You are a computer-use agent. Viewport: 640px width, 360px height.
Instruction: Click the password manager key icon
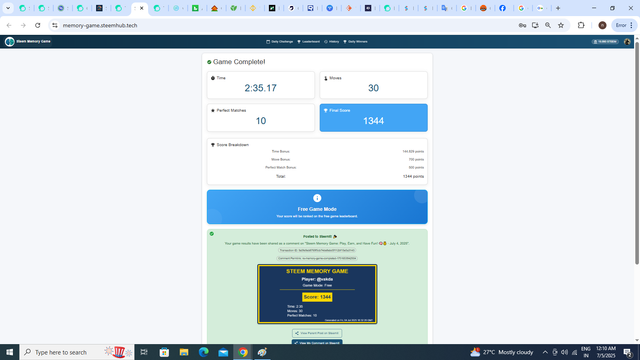[522, 25]
